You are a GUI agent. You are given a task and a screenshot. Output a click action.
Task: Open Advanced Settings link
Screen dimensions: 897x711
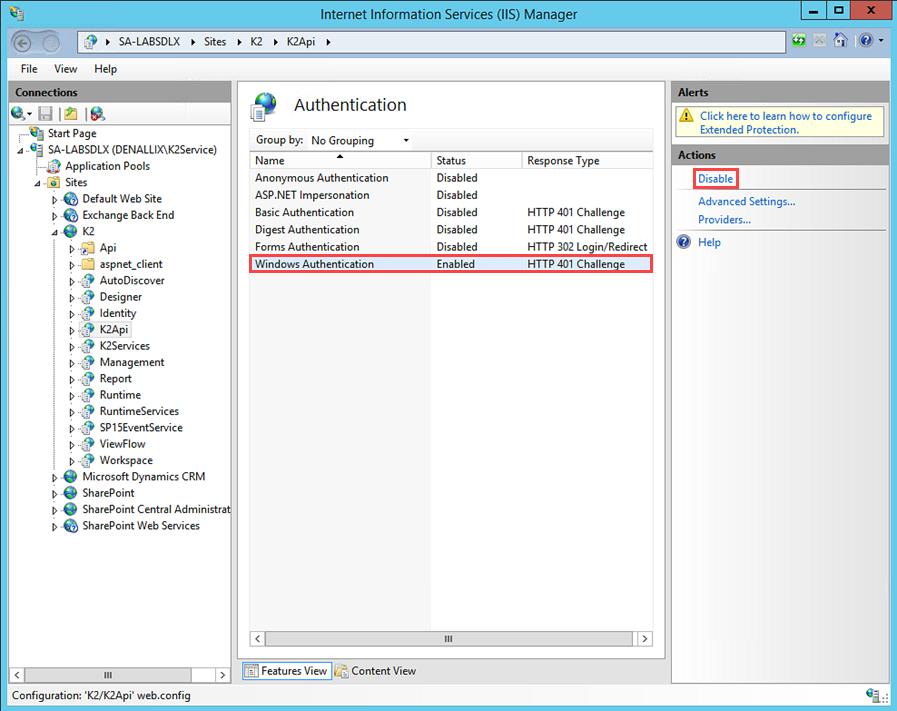click(x=747, y=201)
